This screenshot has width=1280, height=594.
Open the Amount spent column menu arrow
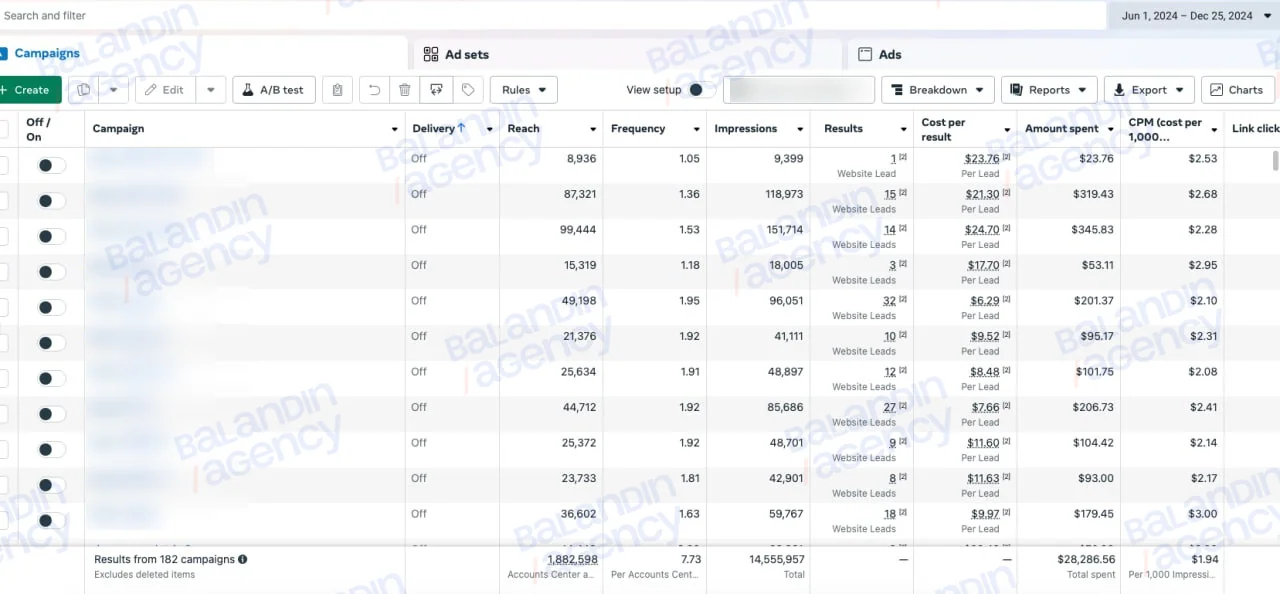point(1111,129)
